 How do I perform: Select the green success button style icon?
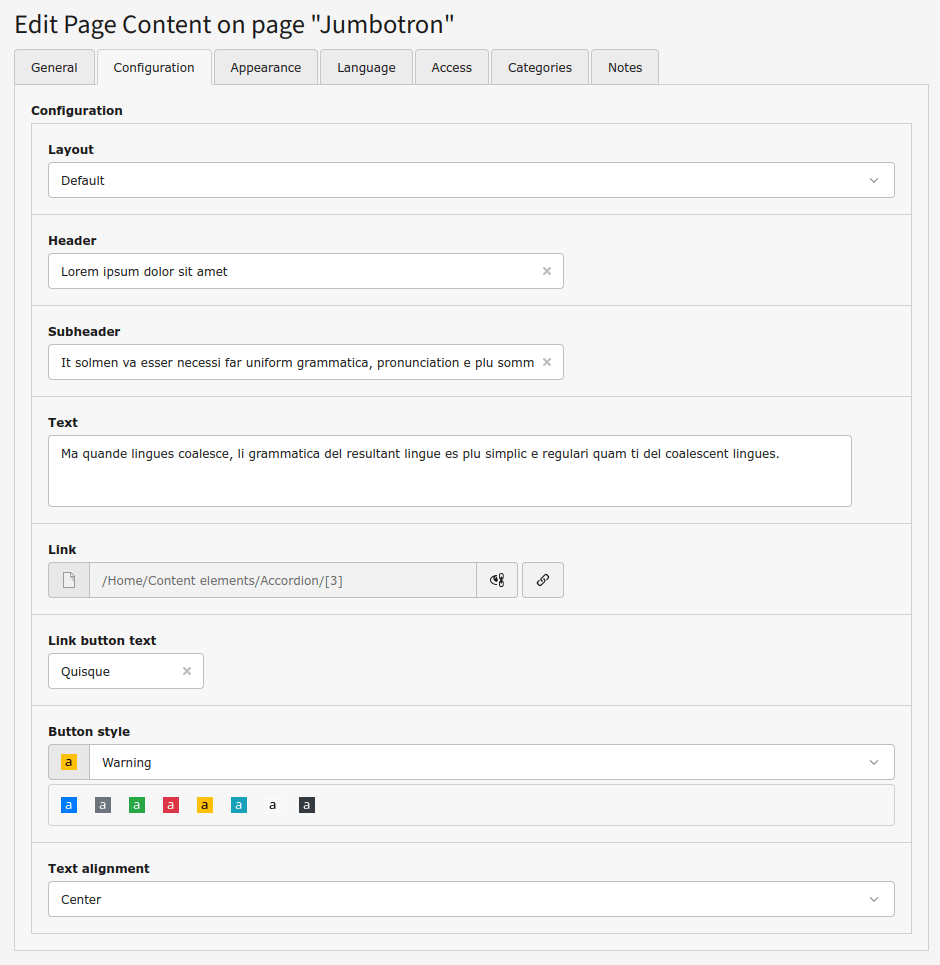[137, 805]
